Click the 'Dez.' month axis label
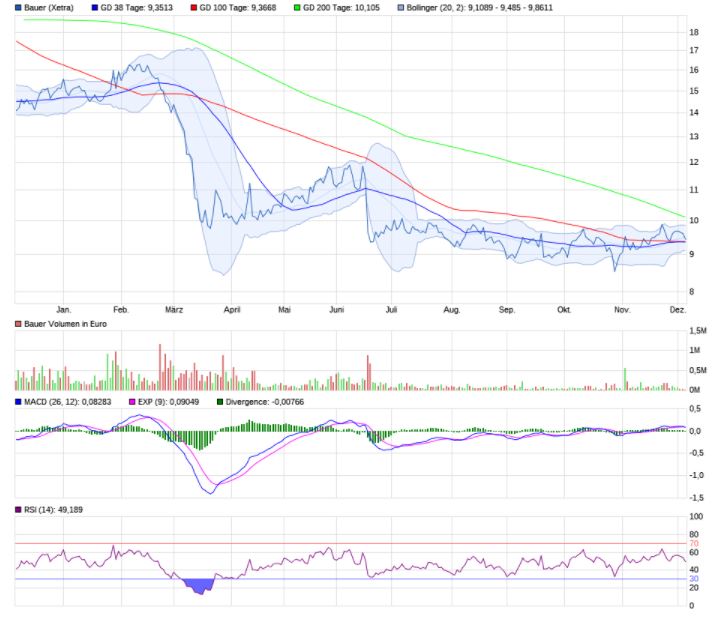 point(678,310)
